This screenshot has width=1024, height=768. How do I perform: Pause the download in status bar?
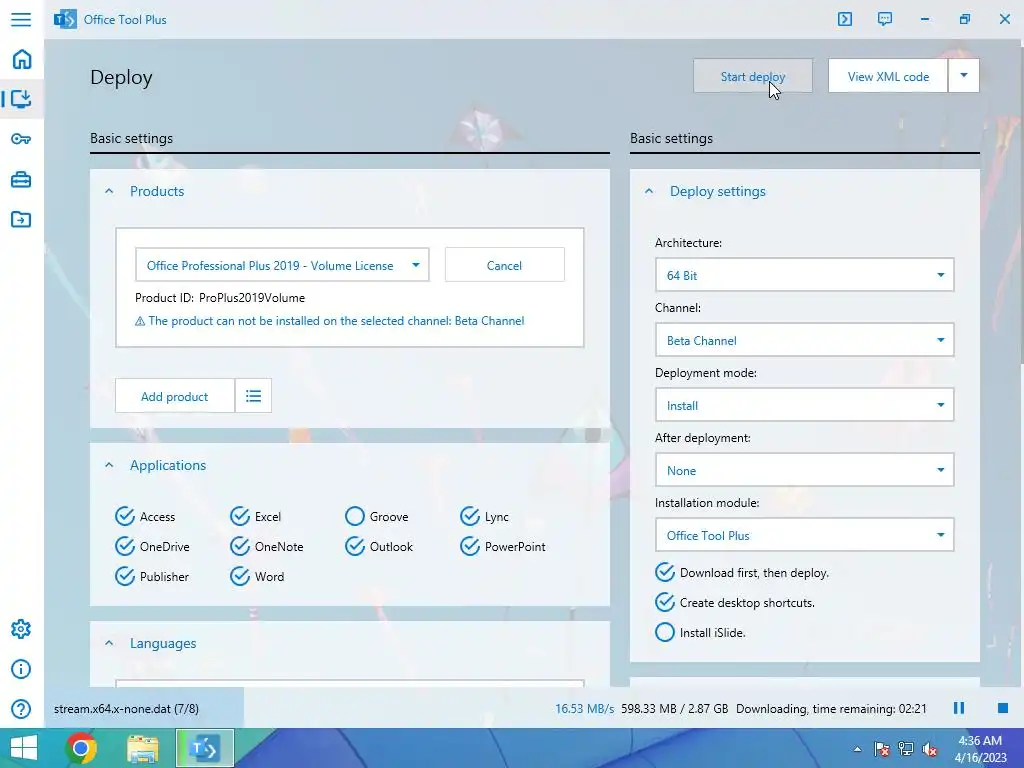(x=959, y=709)
